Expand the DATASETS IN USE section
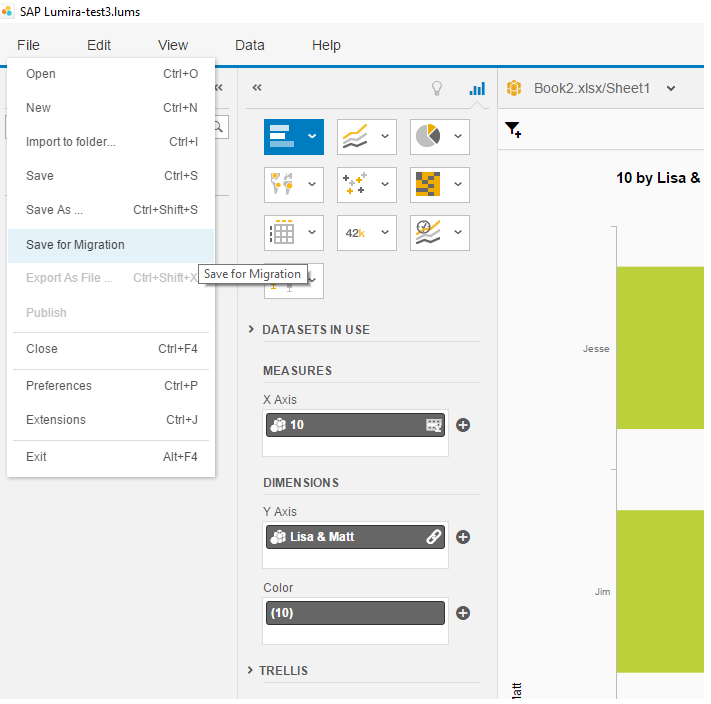 click(251, 329)
